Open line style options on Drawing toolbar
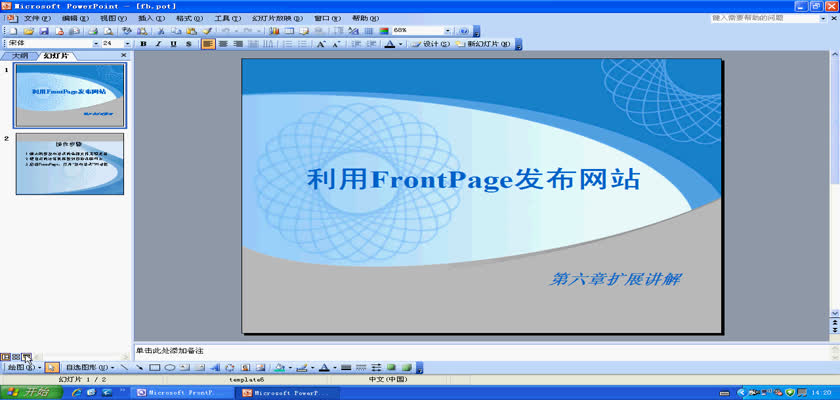 click(x=346, y=368)
